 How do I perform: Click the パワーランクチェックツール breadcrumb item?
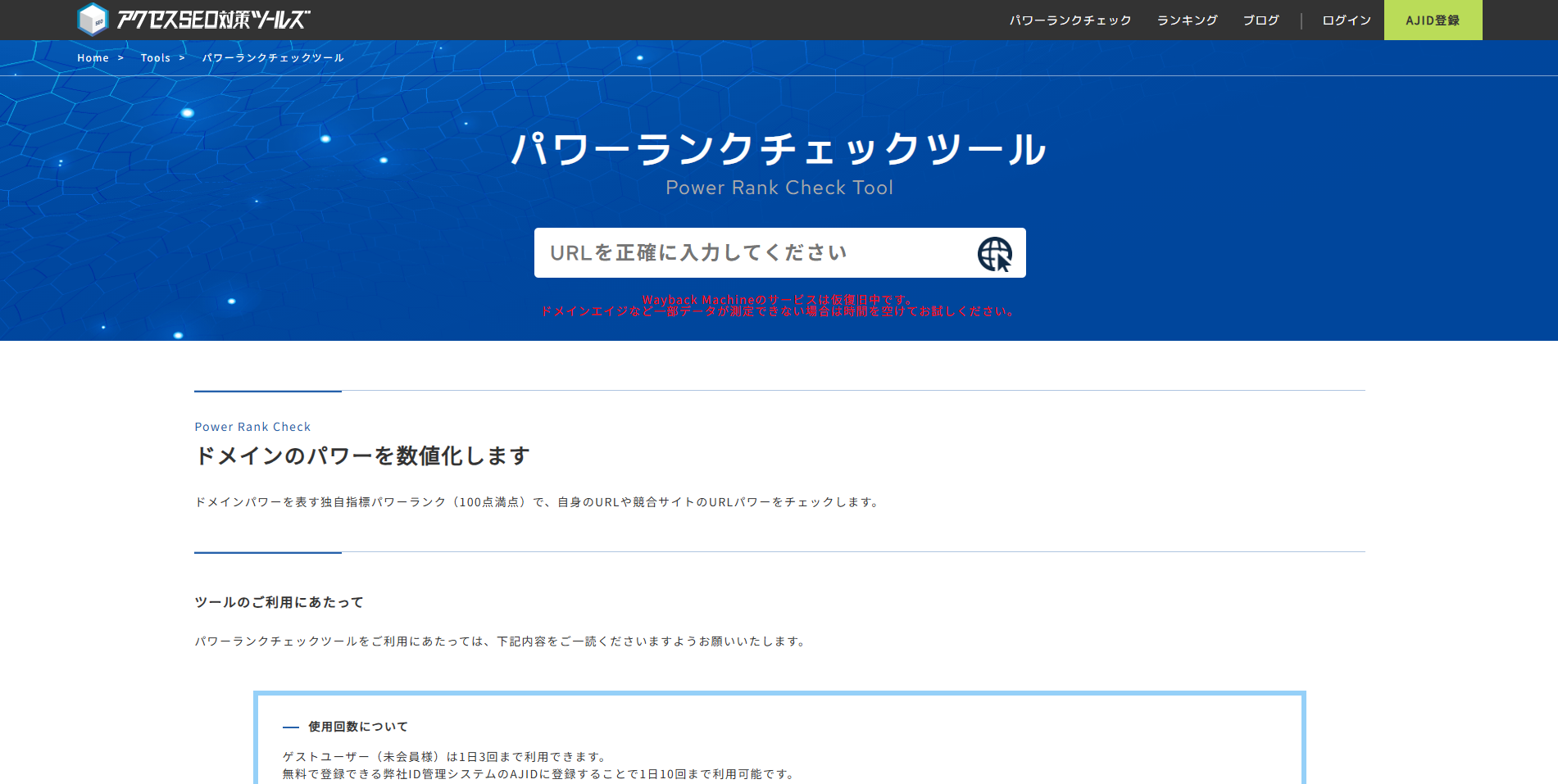273,58
